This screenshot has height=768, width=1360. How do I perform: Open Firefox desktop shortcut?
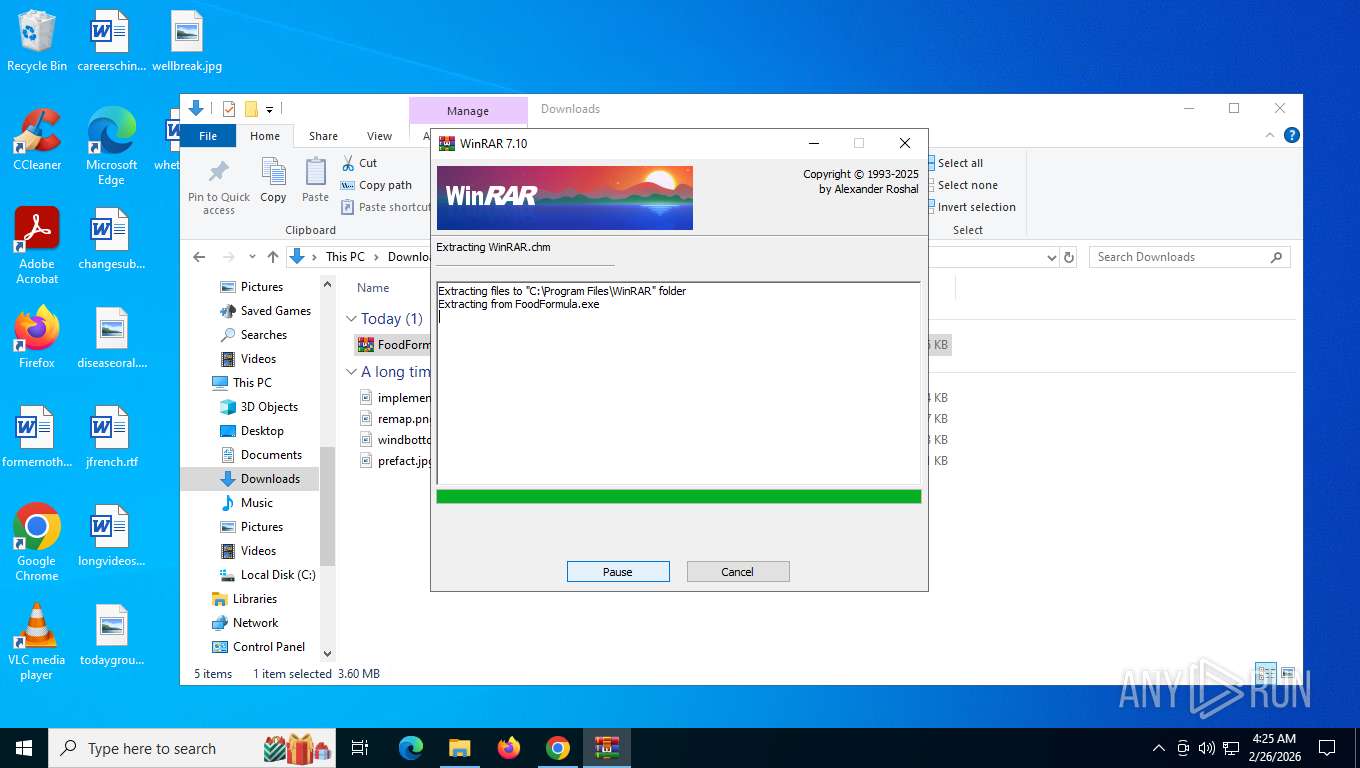coord(37,337)
